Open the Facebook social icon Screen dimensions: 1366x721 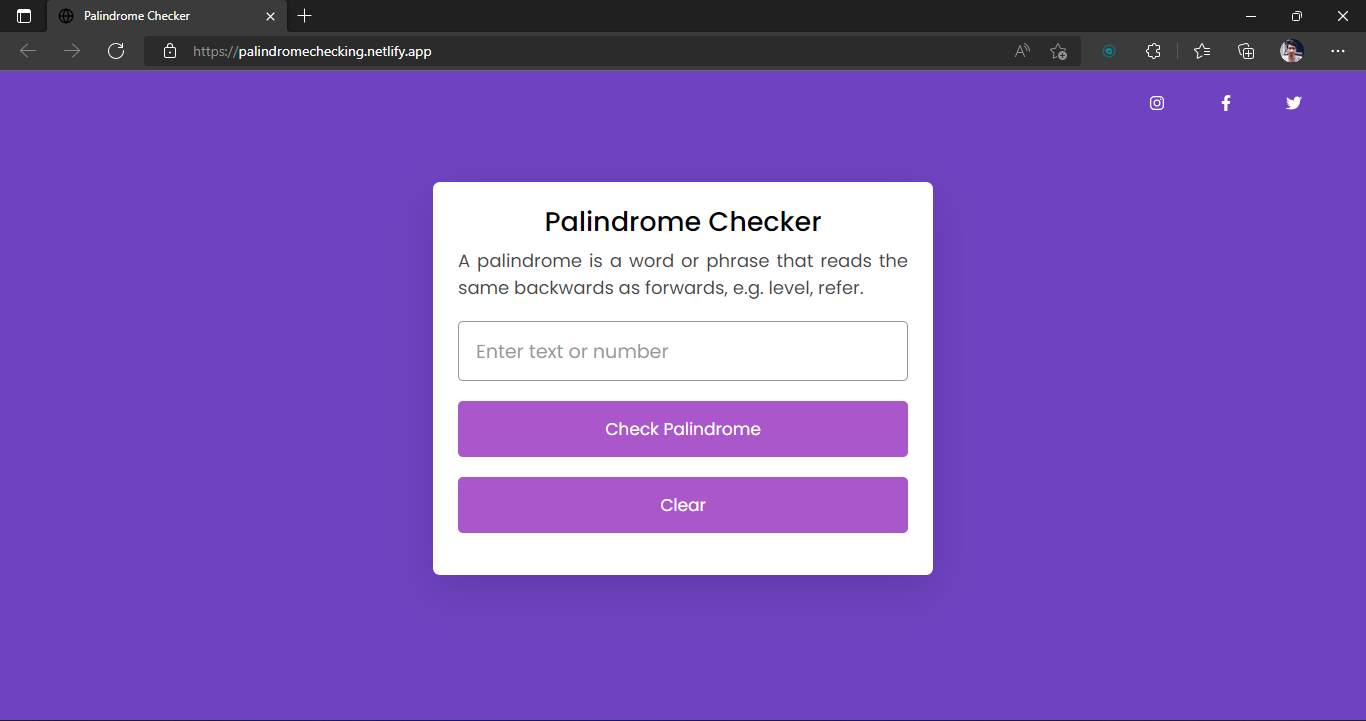[x=1226, y=103]
